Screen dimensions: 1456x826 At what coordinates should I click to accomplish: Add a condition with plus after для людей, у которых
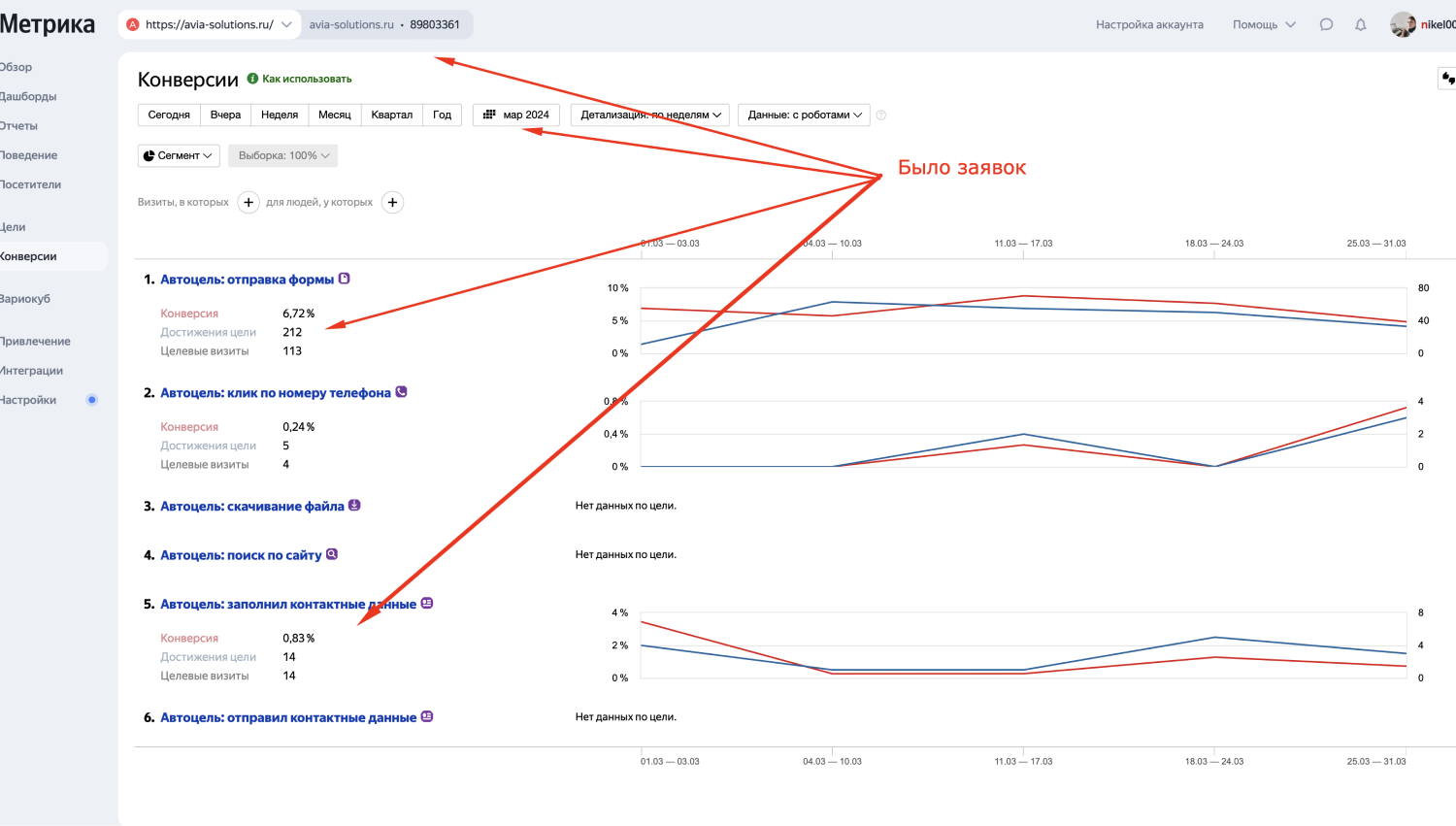(x=392, y=202)
